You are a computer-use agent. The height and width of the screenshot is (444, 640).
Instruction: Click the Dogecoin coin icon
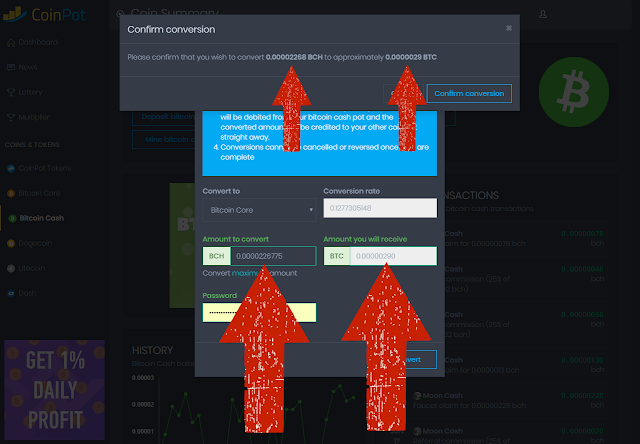(x=11, y=244)
